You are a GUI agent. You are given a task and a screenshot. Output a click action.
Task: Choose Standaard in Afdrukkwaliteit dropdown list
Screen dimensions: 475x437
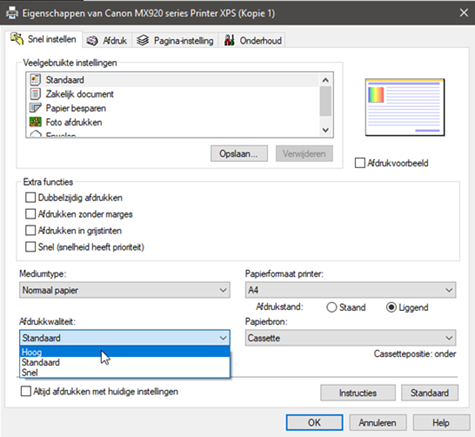click(125, 362)
